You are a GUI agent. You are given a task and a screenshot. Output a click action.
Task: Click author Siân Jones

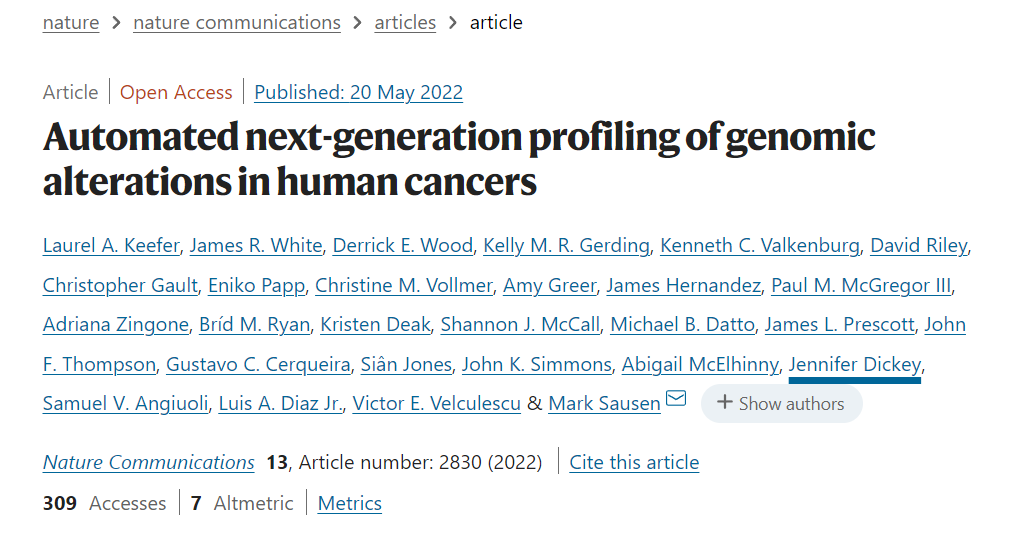406,364
